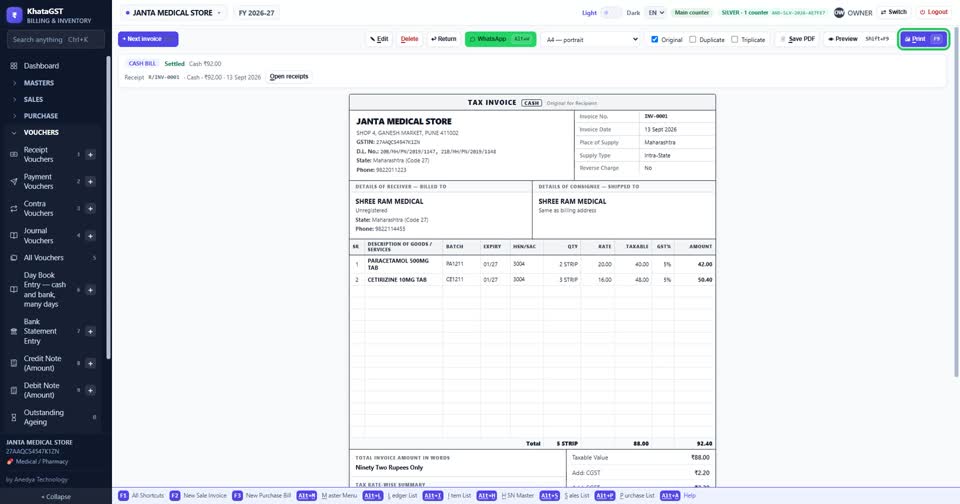Click the Outstanding Ageing hourglass icon
Image resolution: width=960 pixels, height=504 pixels.
[13, 417]
